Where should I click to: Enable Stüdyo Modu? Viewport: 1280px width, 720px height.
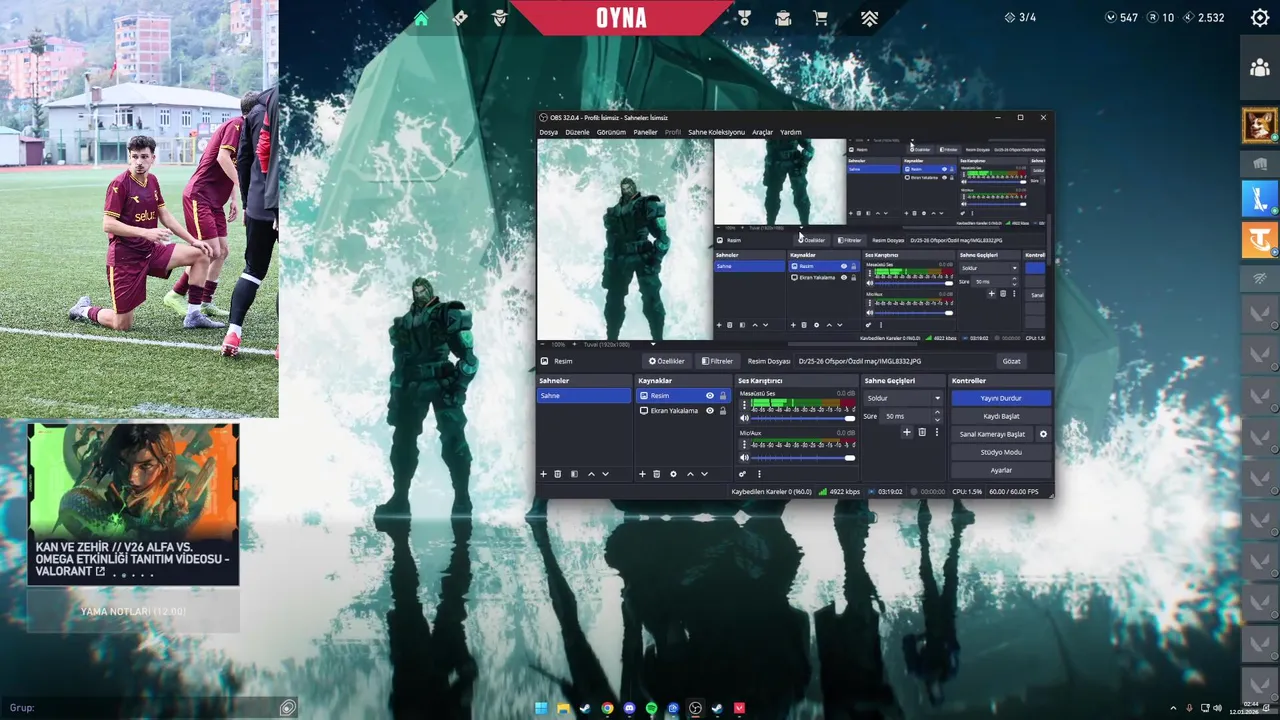1001,452
